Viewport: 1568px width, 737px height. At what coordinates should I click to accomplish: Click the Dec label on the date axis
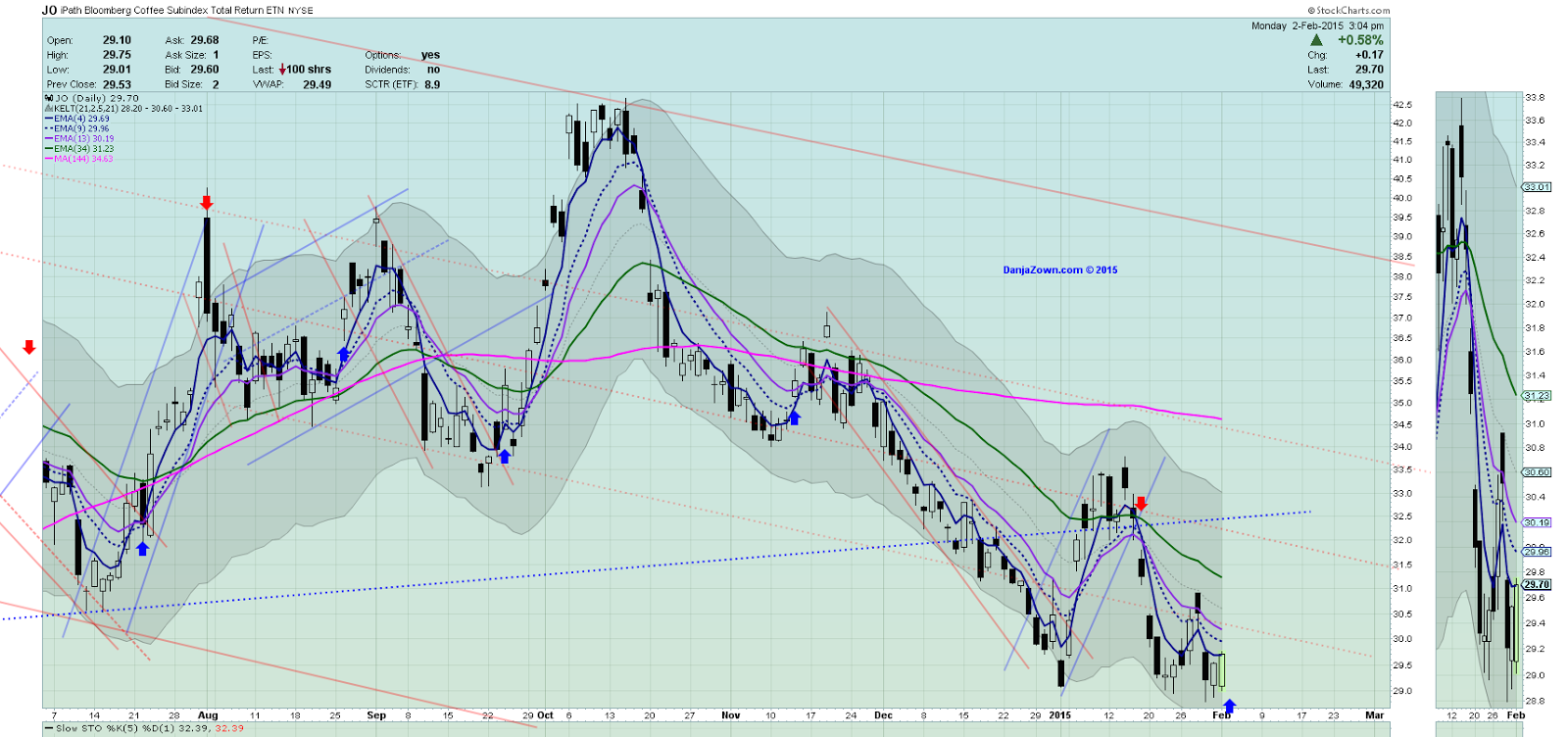pos(883,715)
